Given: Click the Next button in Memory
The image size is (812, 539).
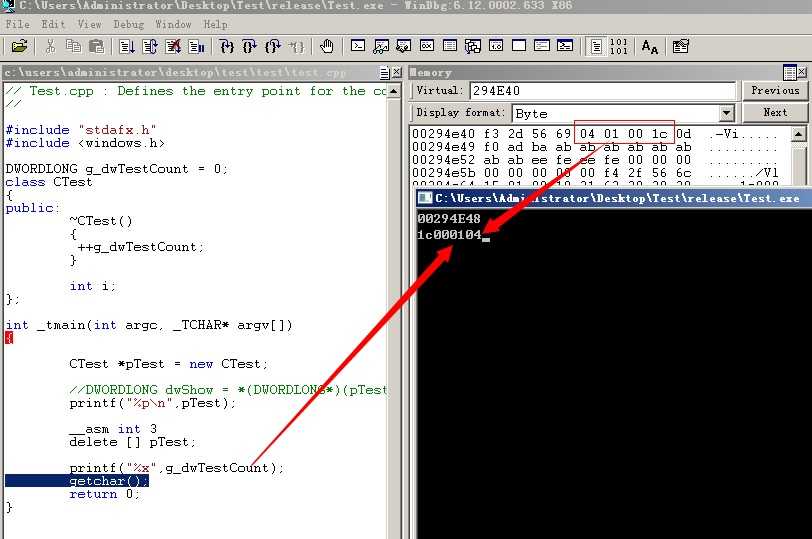Looking at the screenshot, I should (x=775, y=112).
